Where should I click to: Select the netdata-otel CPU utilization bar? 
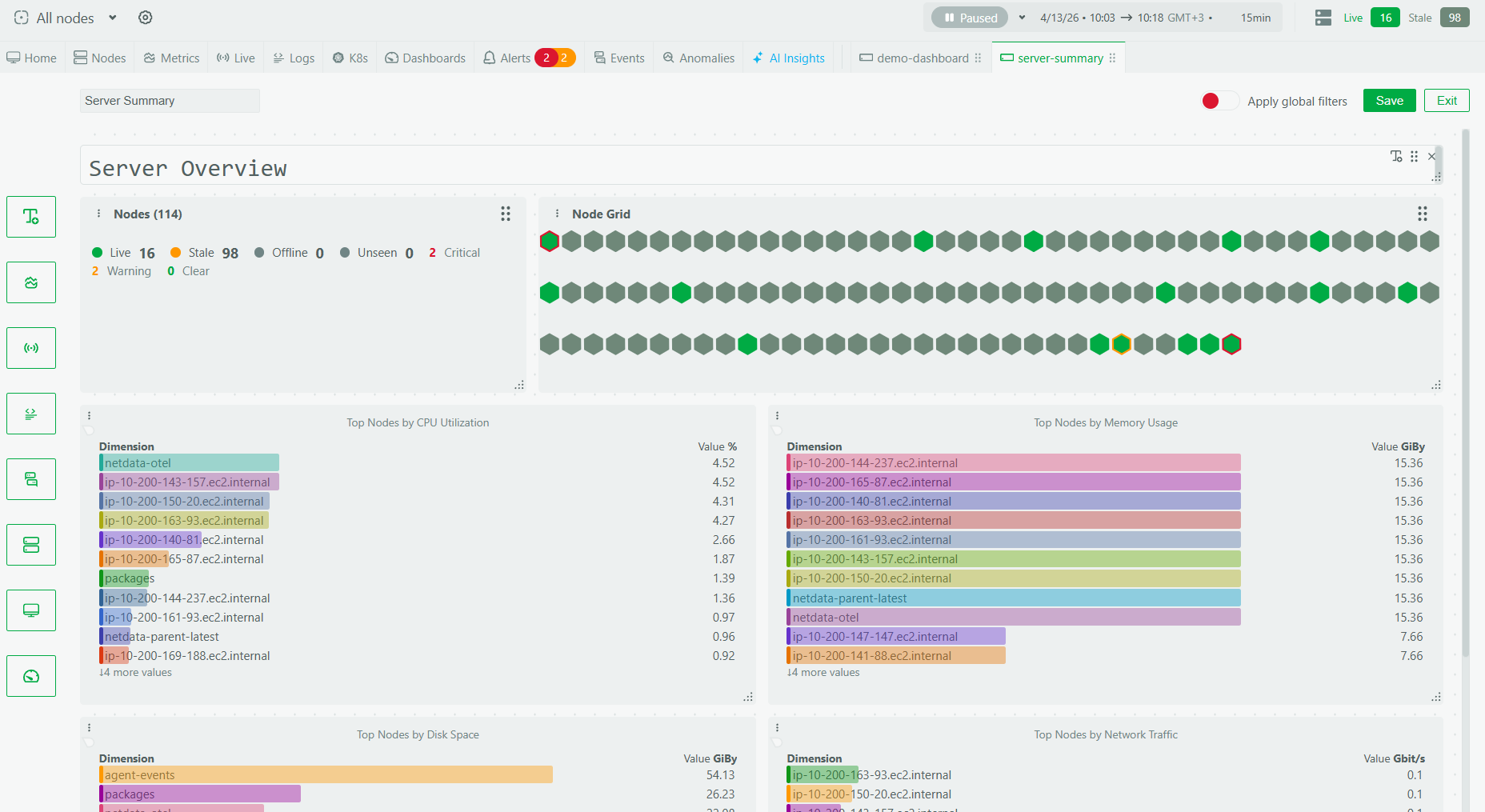pos(189,462)
